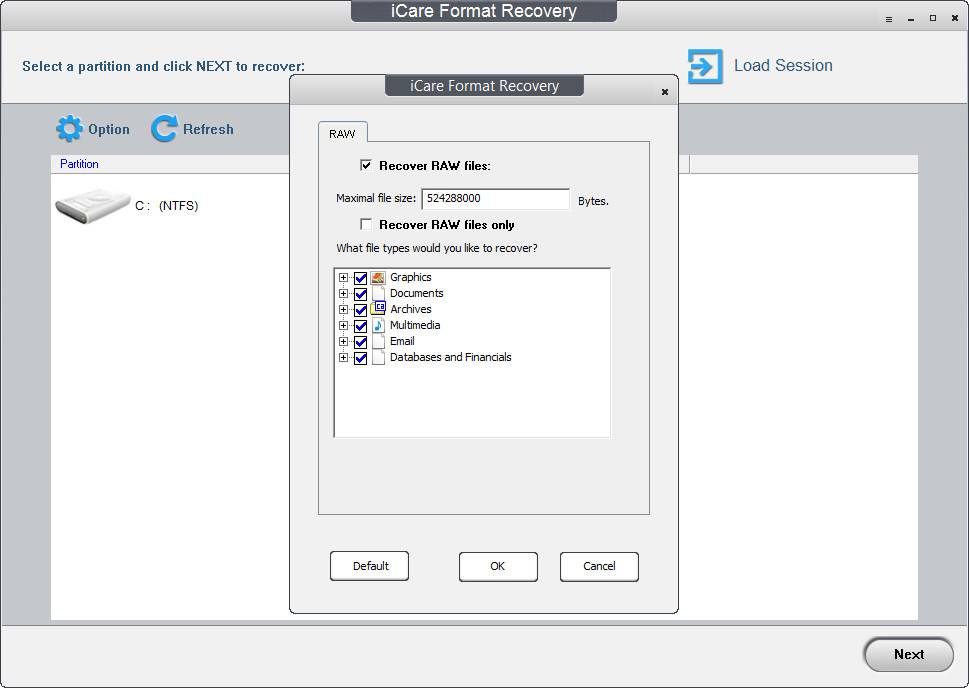This screenshot has height=688, width=969.
Task: Uncheck the Archives file type checkbox
Action: [361, 310]
